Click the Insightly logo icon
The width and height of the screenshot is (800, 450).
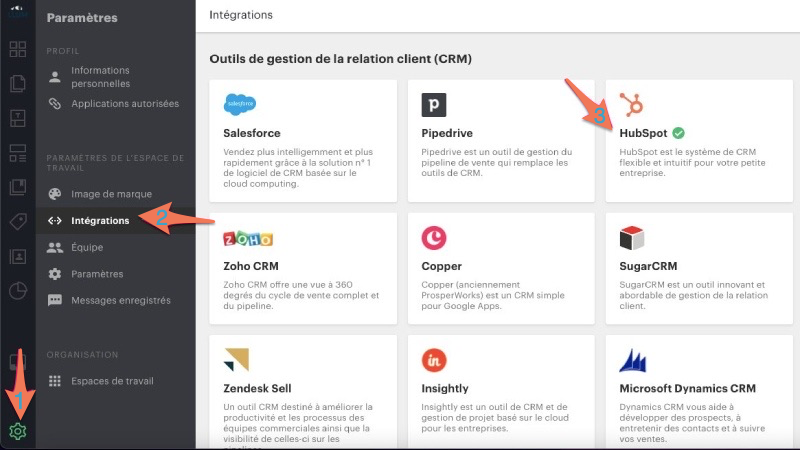(x=434, y=360)
